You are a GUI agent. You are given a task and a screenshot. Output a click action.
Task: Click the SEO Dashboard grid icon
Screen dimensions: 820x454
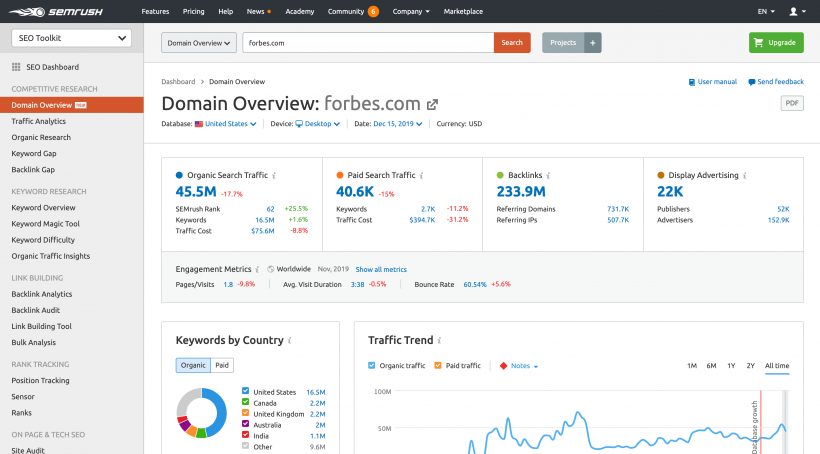pos(16,67)
